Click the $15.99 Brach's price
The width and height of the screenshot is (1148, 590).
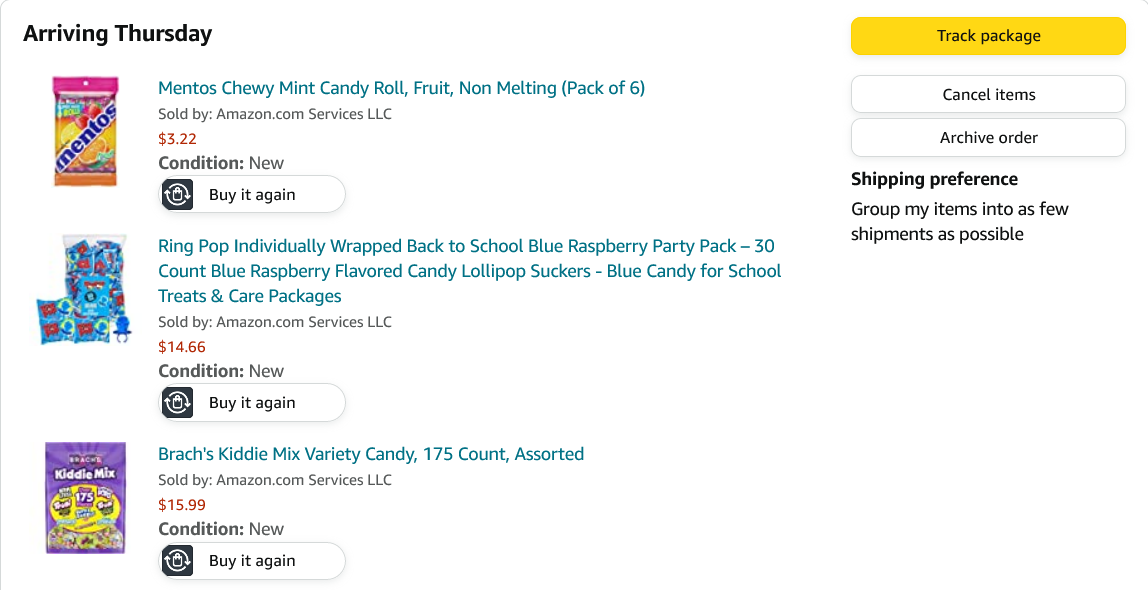coord(181,505)
